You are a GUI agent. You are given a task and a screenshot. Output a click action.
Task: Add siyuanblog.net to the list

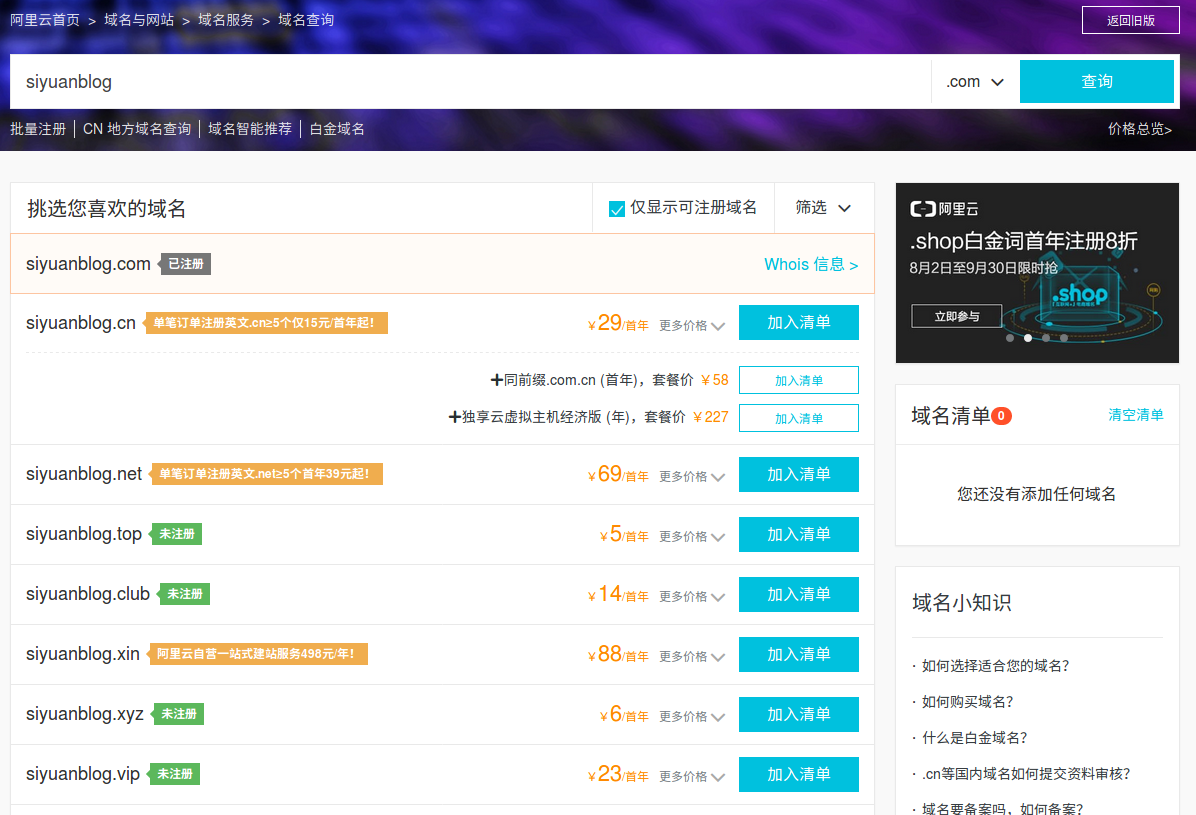pos(799,475)
